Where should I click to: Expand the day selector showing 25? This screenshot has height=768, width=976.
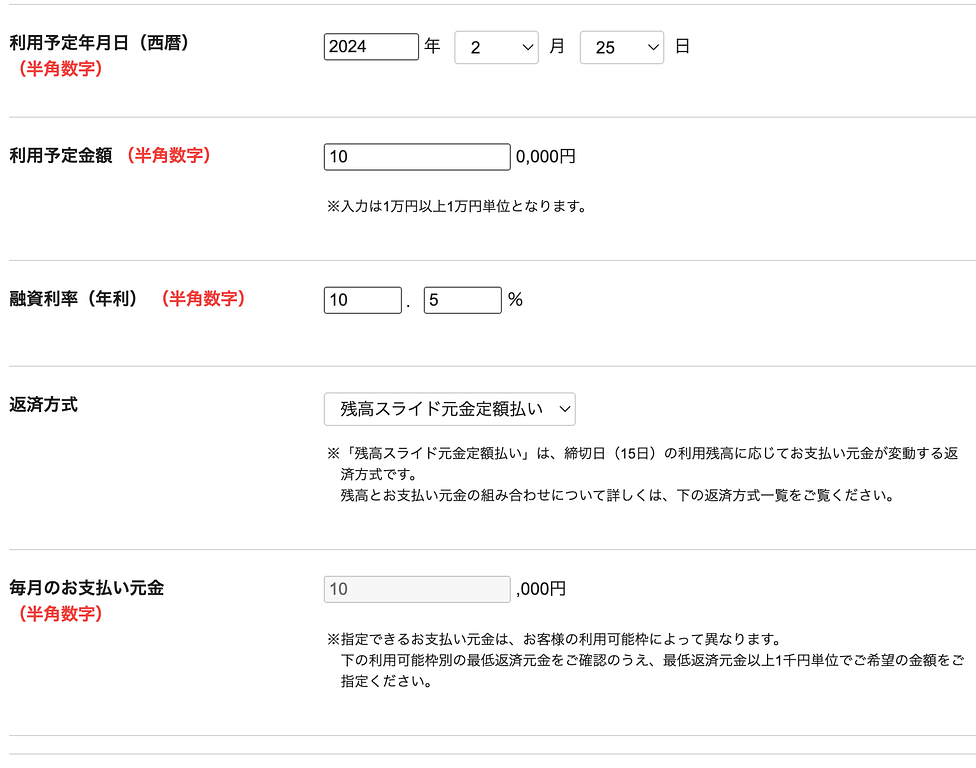[621, 47]
